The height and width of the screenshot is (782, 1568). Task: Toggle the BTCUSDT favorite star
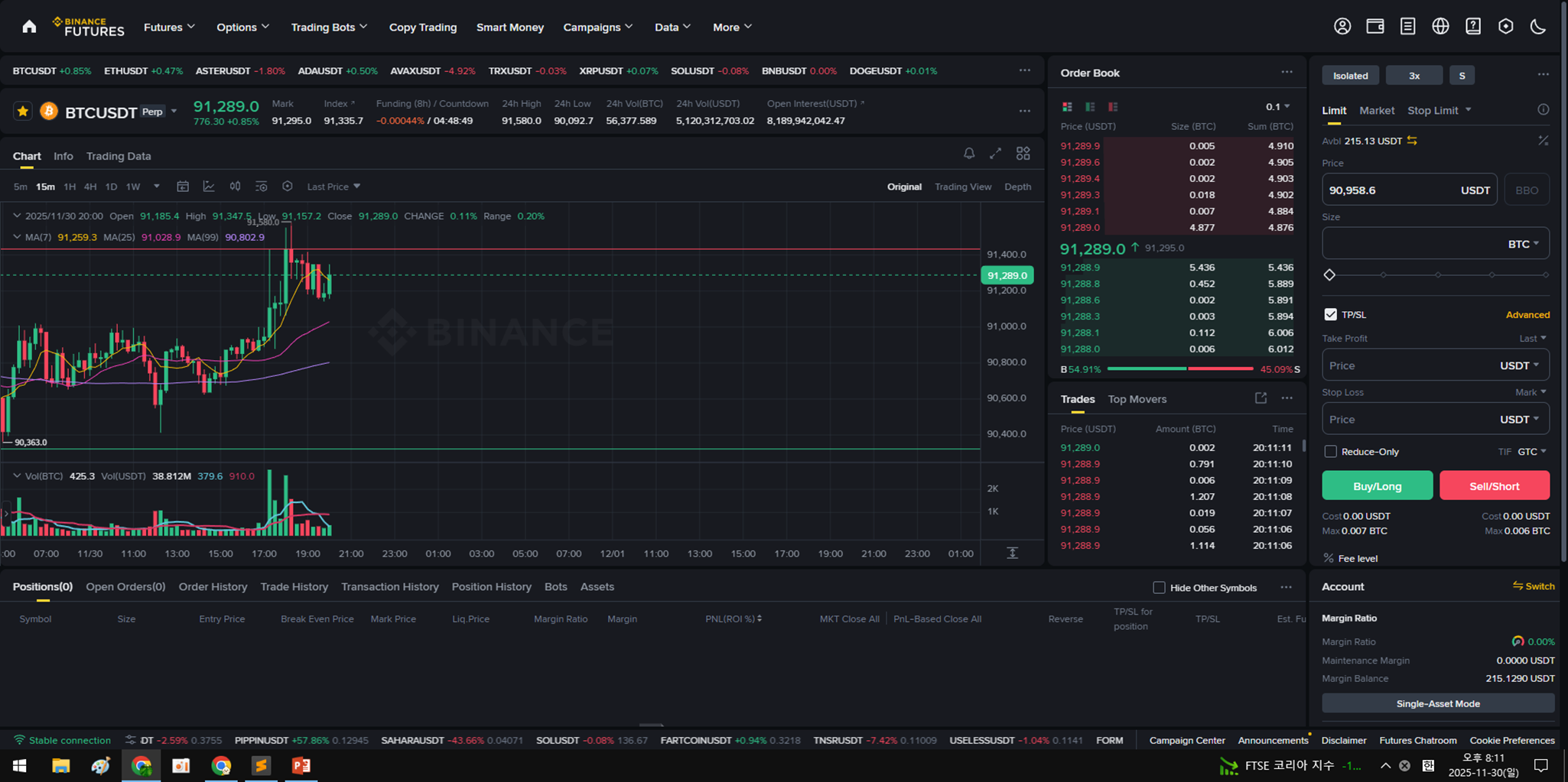[x=23, y=112]
